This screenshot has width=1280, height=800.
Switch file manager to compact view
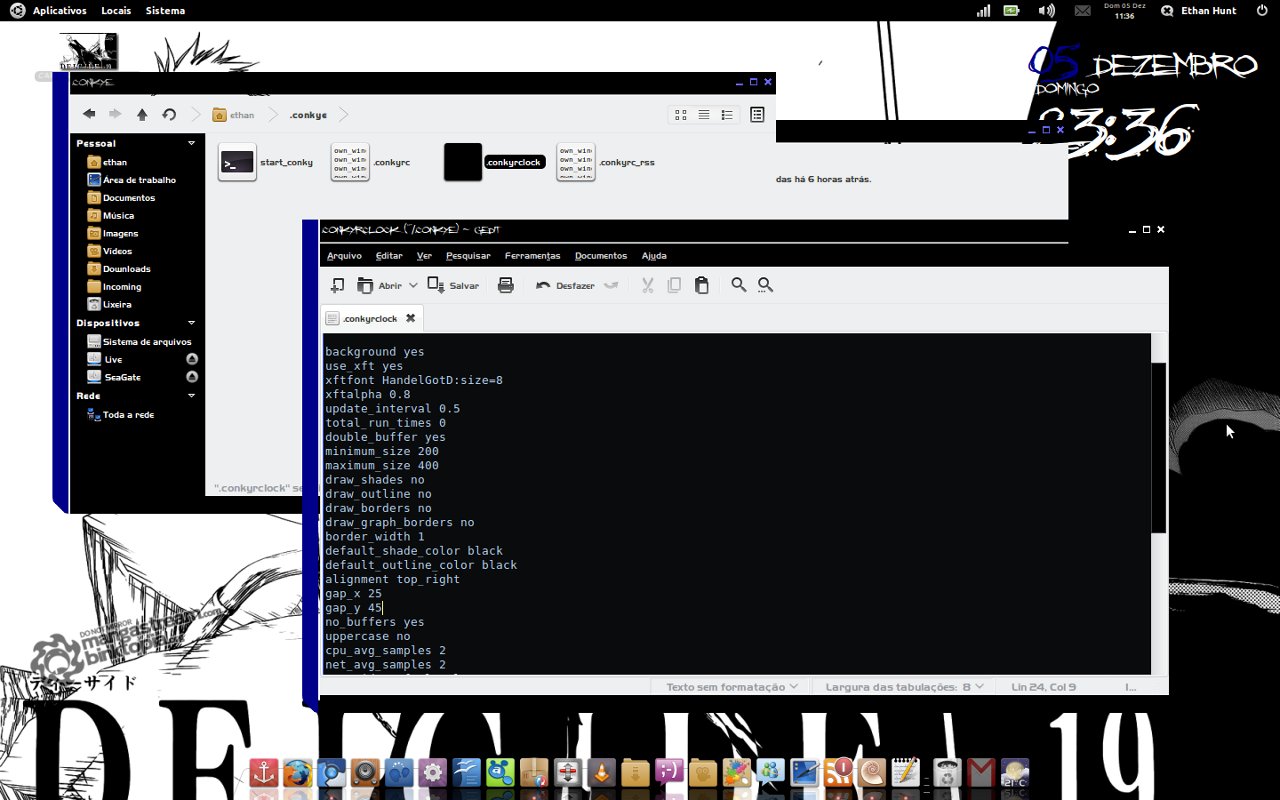point(727,115)
